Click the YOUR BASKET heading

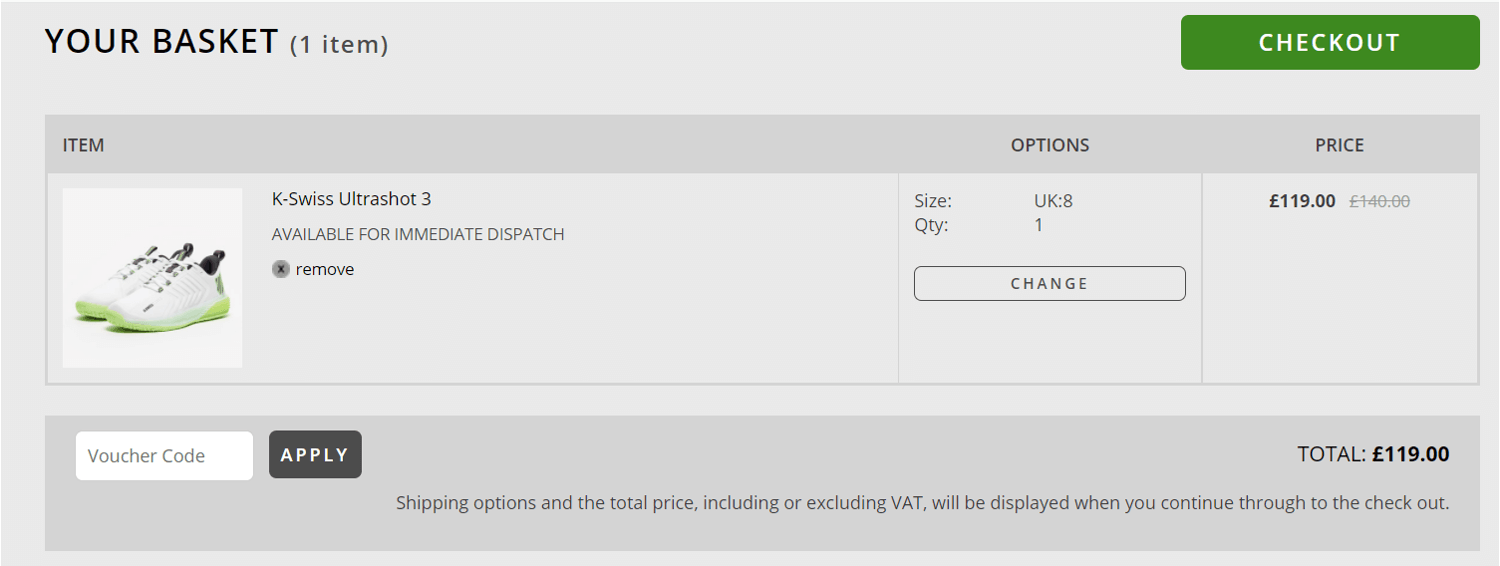(161, 42)
